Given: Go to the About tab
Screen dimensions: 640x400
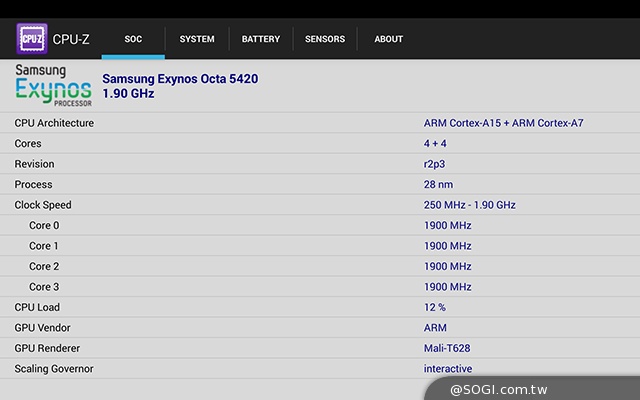Looking at the screenshot, I should pos(388,39).
